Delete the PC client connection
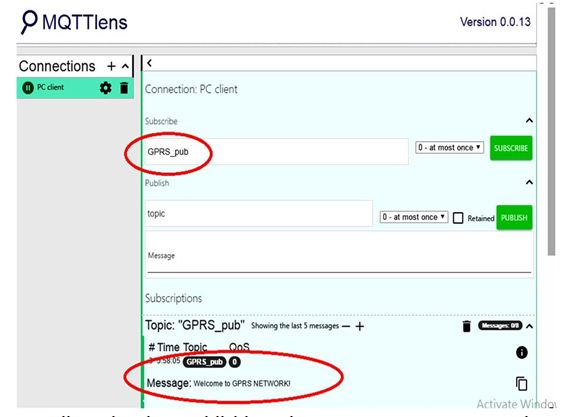This screenshot has width=564, height=417. (x=124, y=88)
